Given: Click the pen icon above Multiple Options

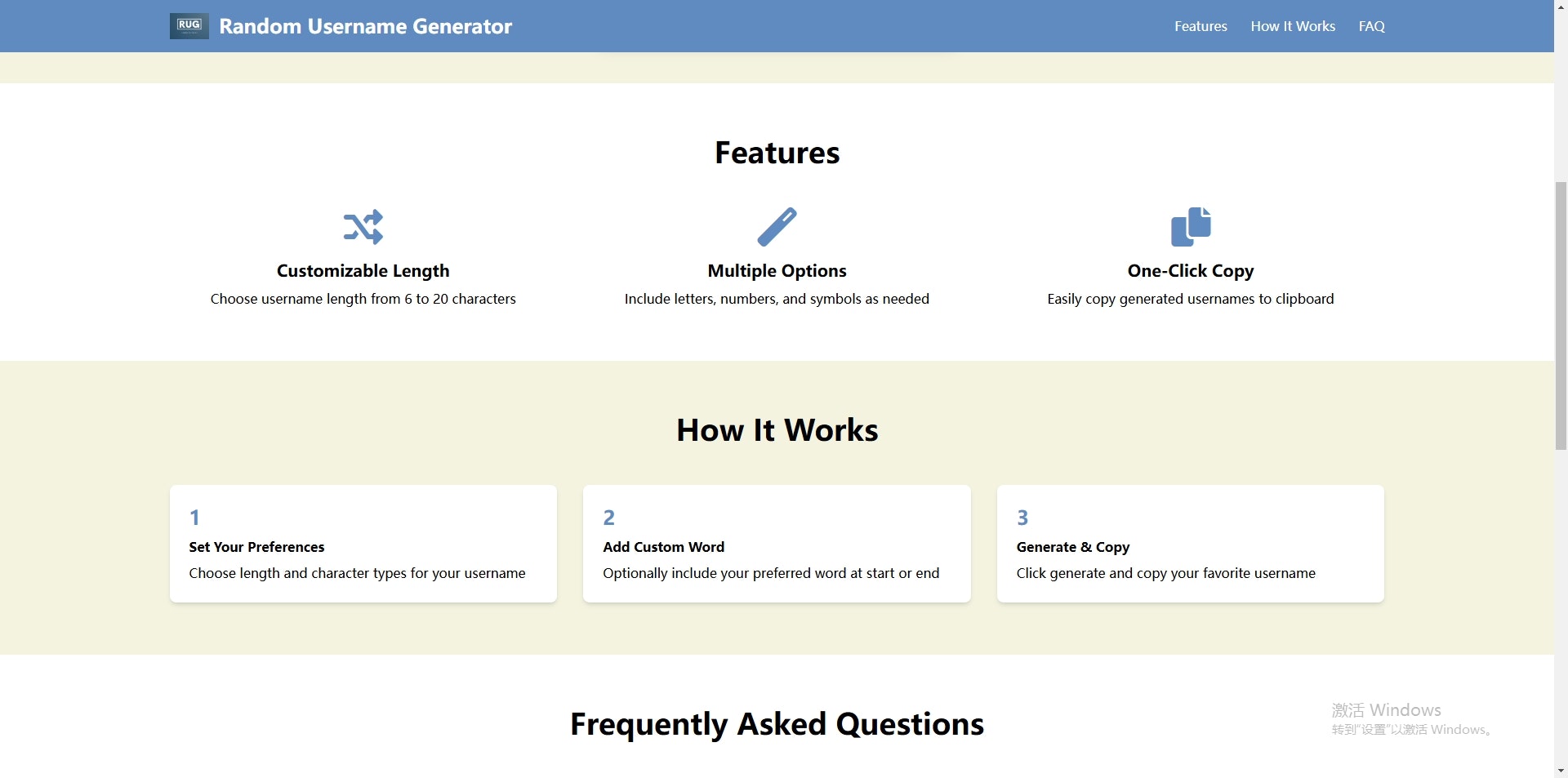Looking at the screenshot, I should (x=777, y=227).
